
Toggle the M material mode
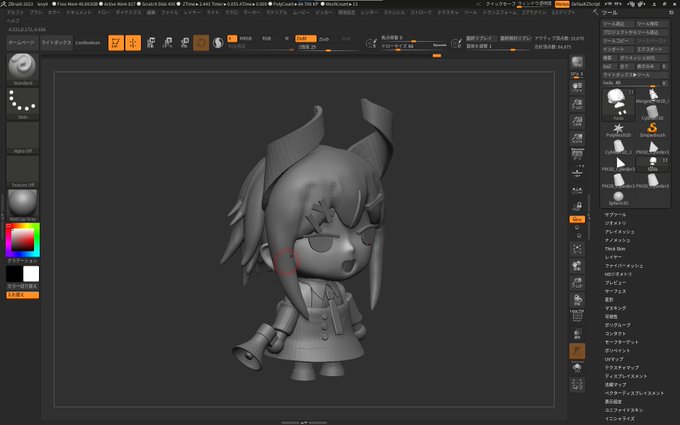(287, 39)
